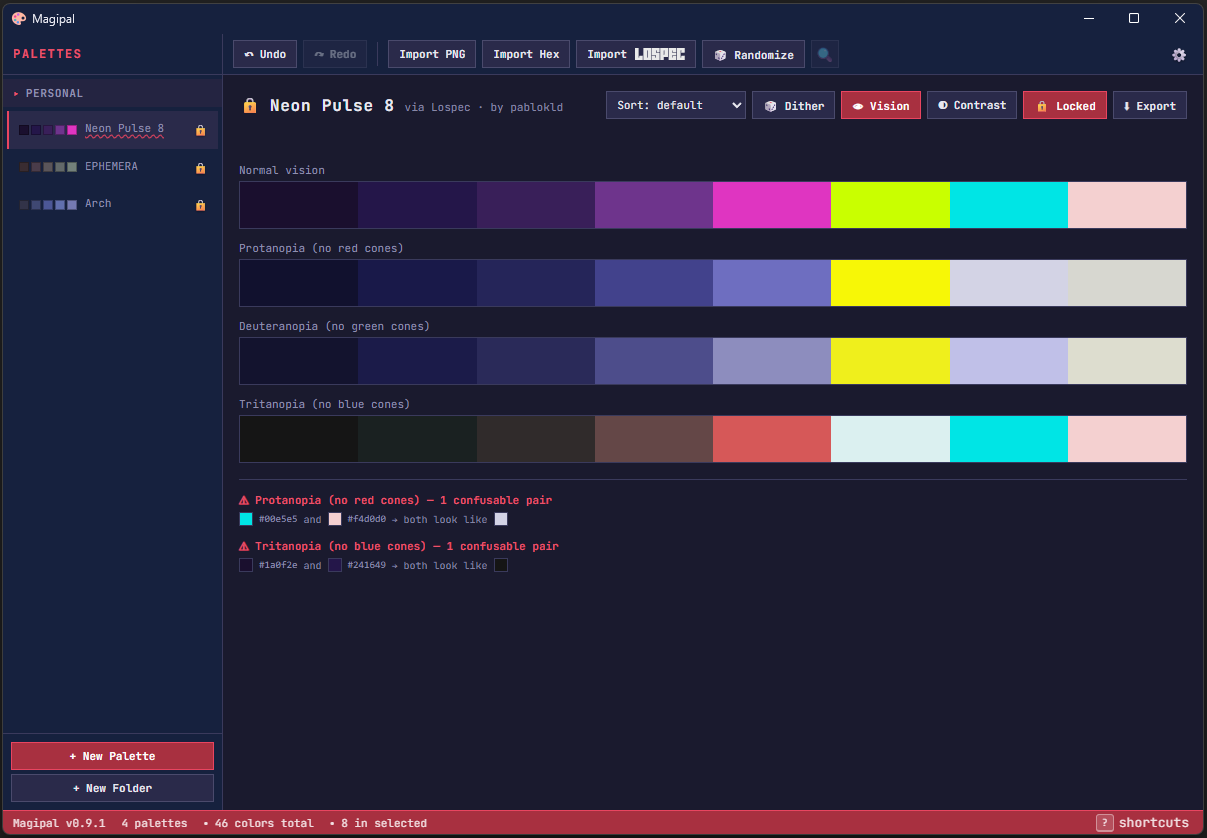Click the Protanopia warning triangle icon
This screenshot has height=838, width=1207.
(244, 500)
